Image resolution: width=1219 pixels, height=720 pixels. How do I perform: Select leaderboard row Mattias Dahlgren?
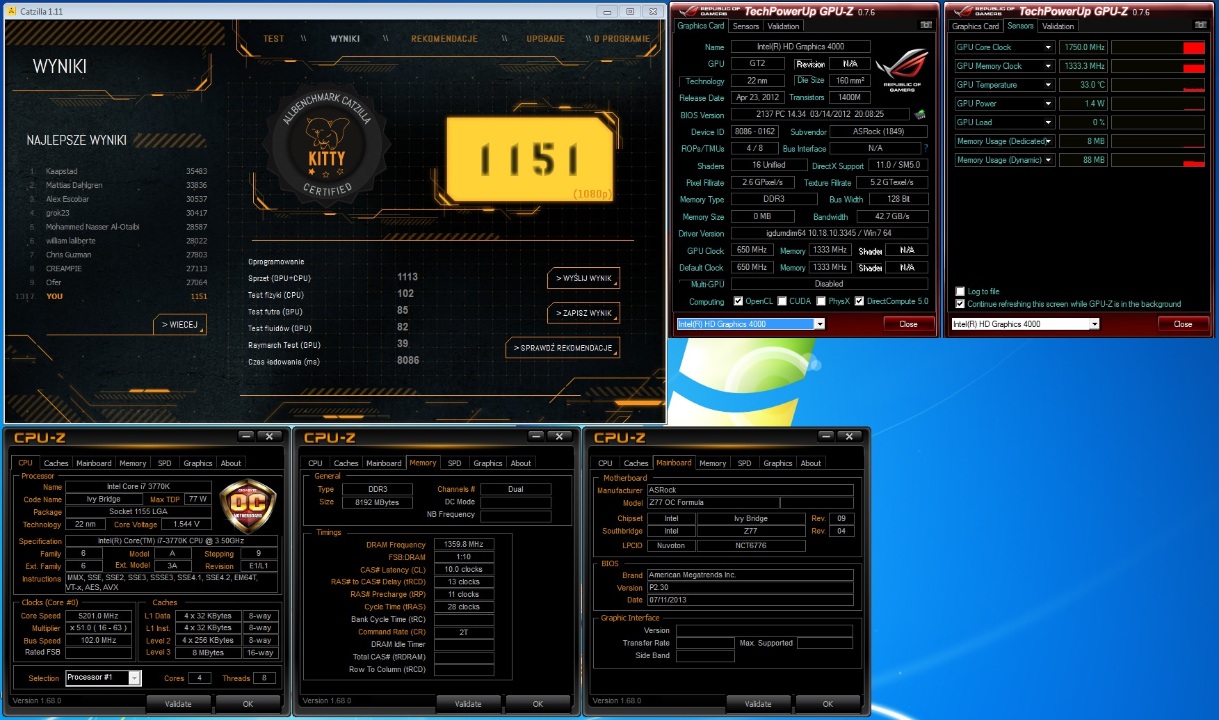117,185
